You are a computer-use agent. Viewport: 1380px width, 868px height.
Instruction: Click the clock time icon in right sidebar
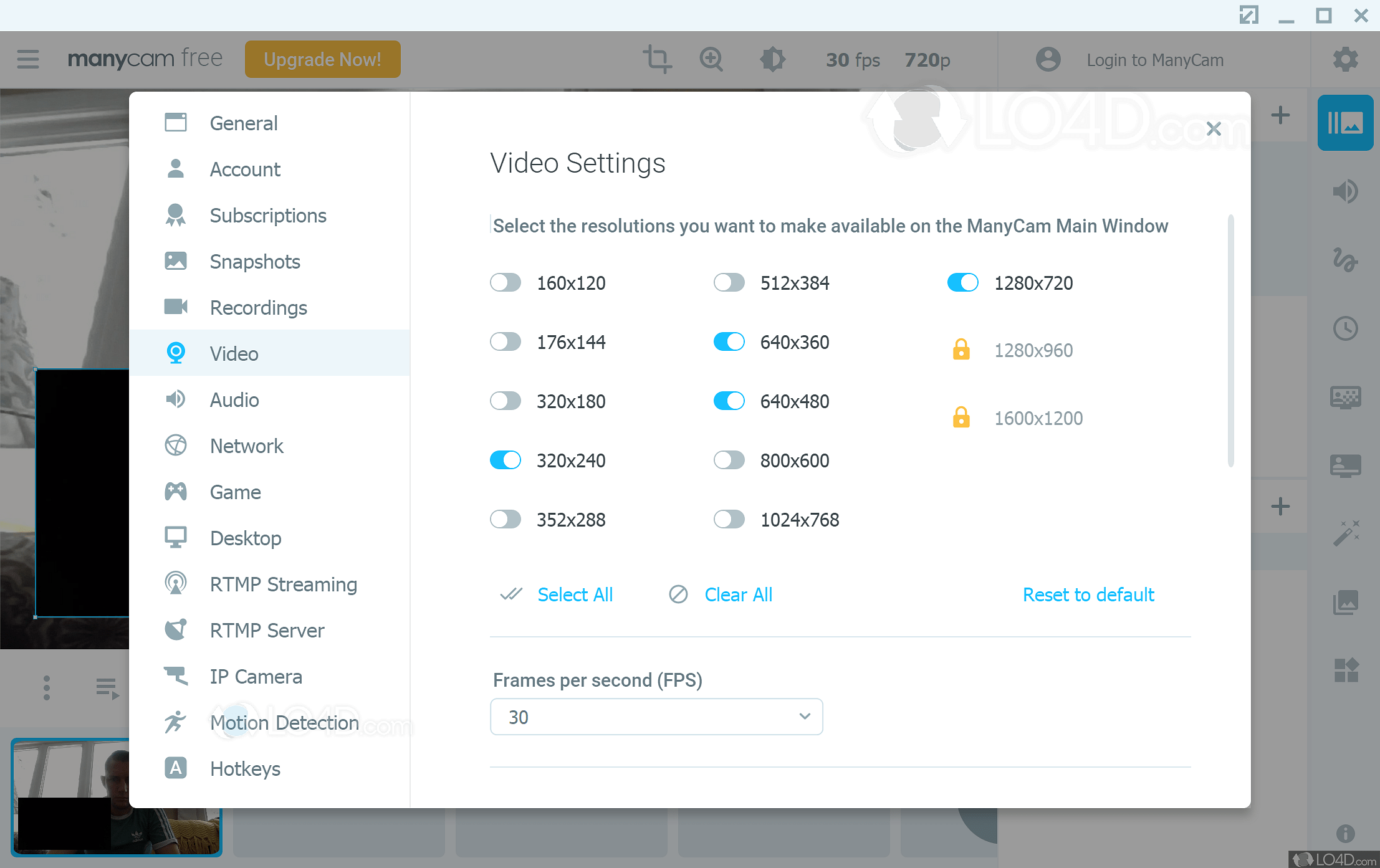point(1345,328)
